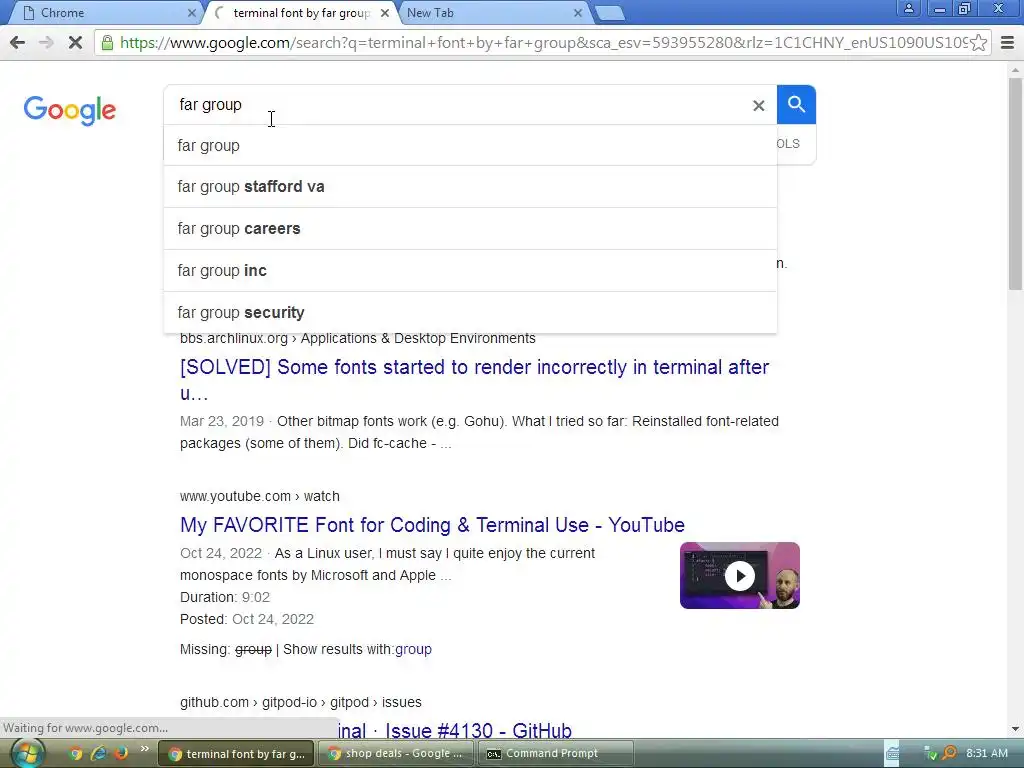Open Command Prompt from the taskbar
Viewport: 1024px width, 768px height.
(556, 754)
